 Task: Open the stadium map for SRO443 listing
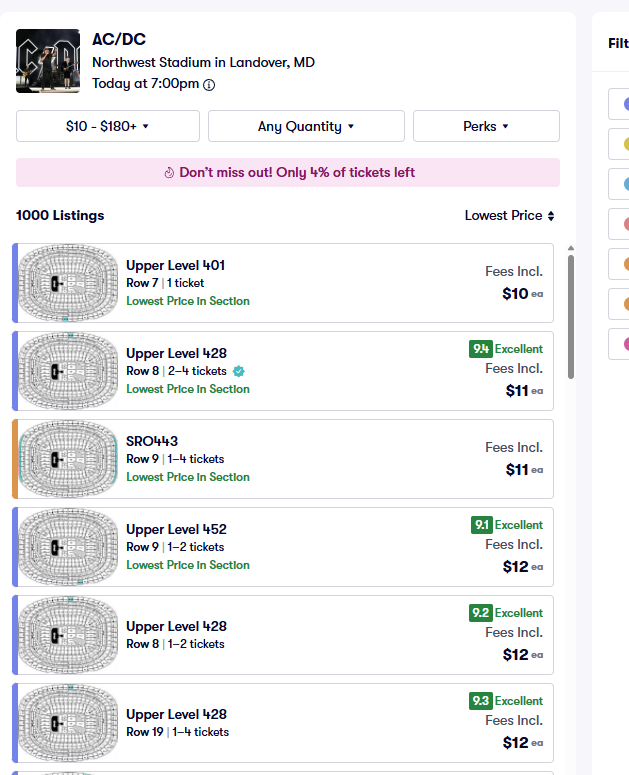[68, 459]
